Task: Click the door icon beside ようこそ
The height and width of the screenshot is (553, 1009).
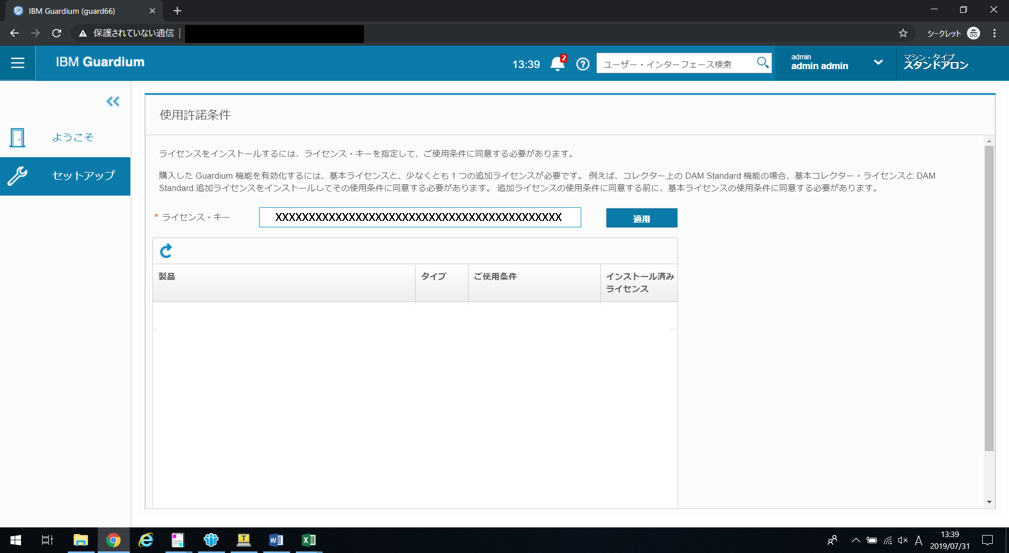Action: pyautogui.click(x=17, y=137)
